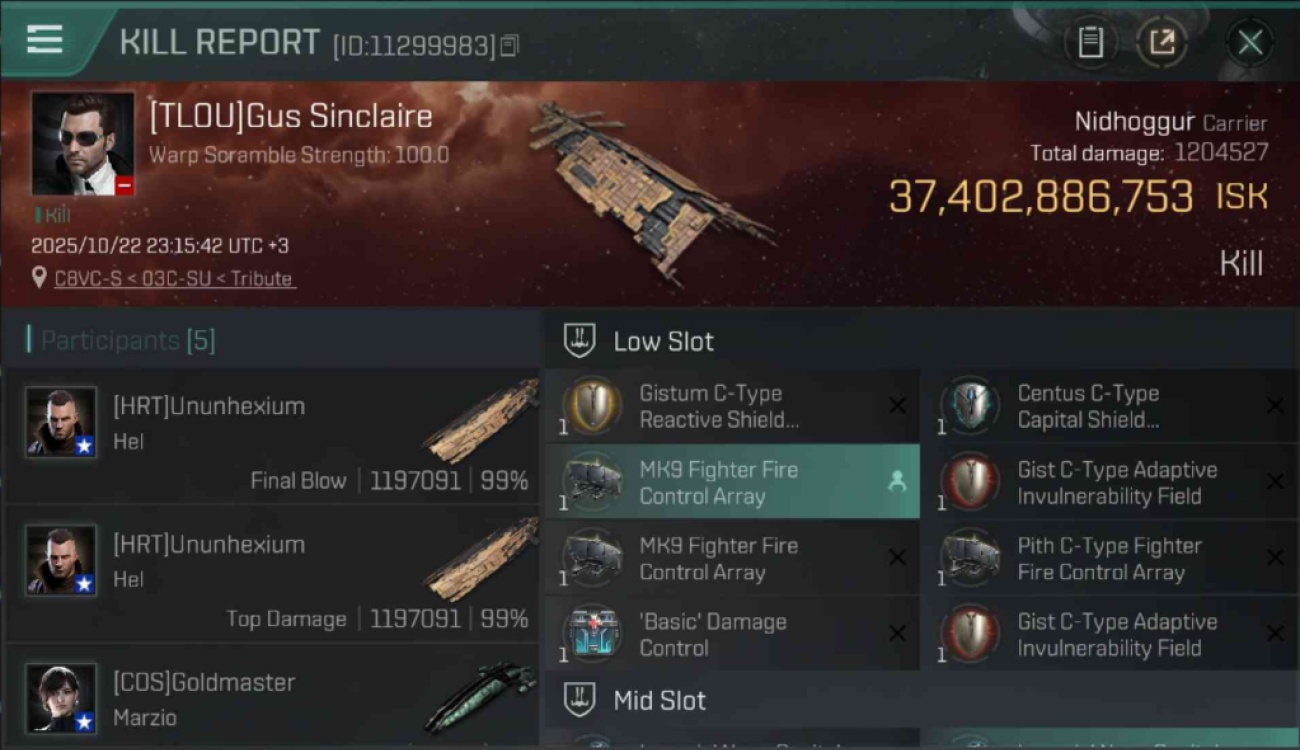Click the 'Basic' Damage Control icon
1300x750 pixels.
click(x=592, y=634)
